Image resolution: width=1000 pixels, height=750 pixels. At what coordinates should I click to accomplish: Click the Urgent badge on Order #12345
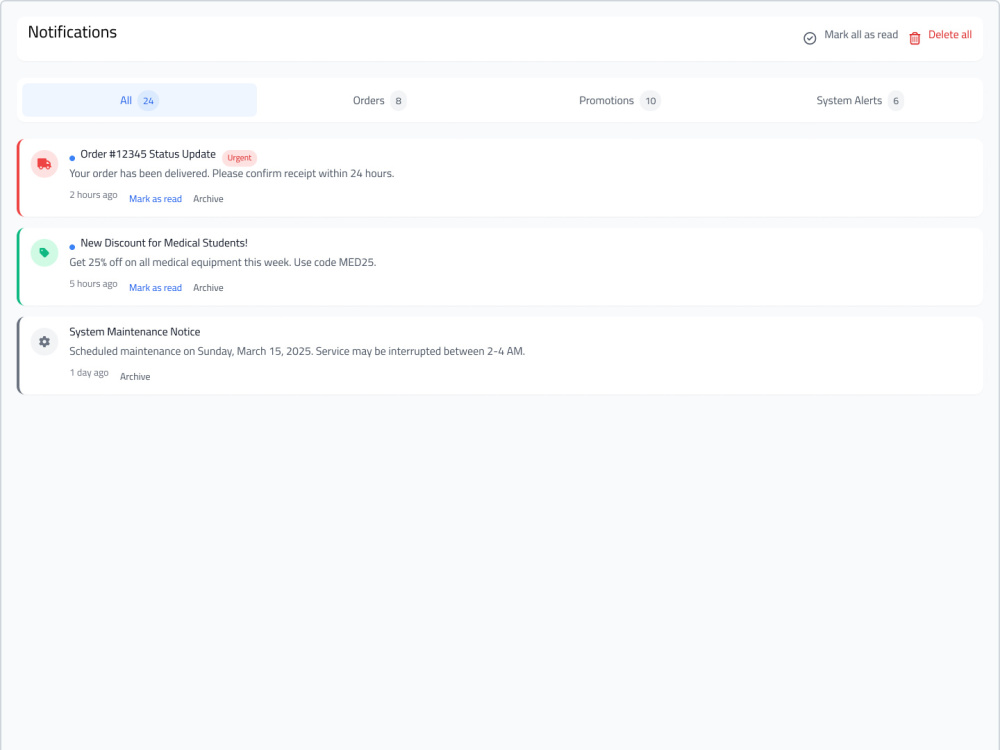coord(239,158)
